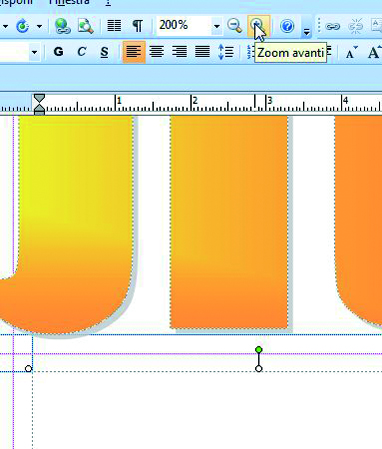Click the create text box link chain icon
Image resolution: width=382 pixels, height=449 pixels.
click(332, 26)
